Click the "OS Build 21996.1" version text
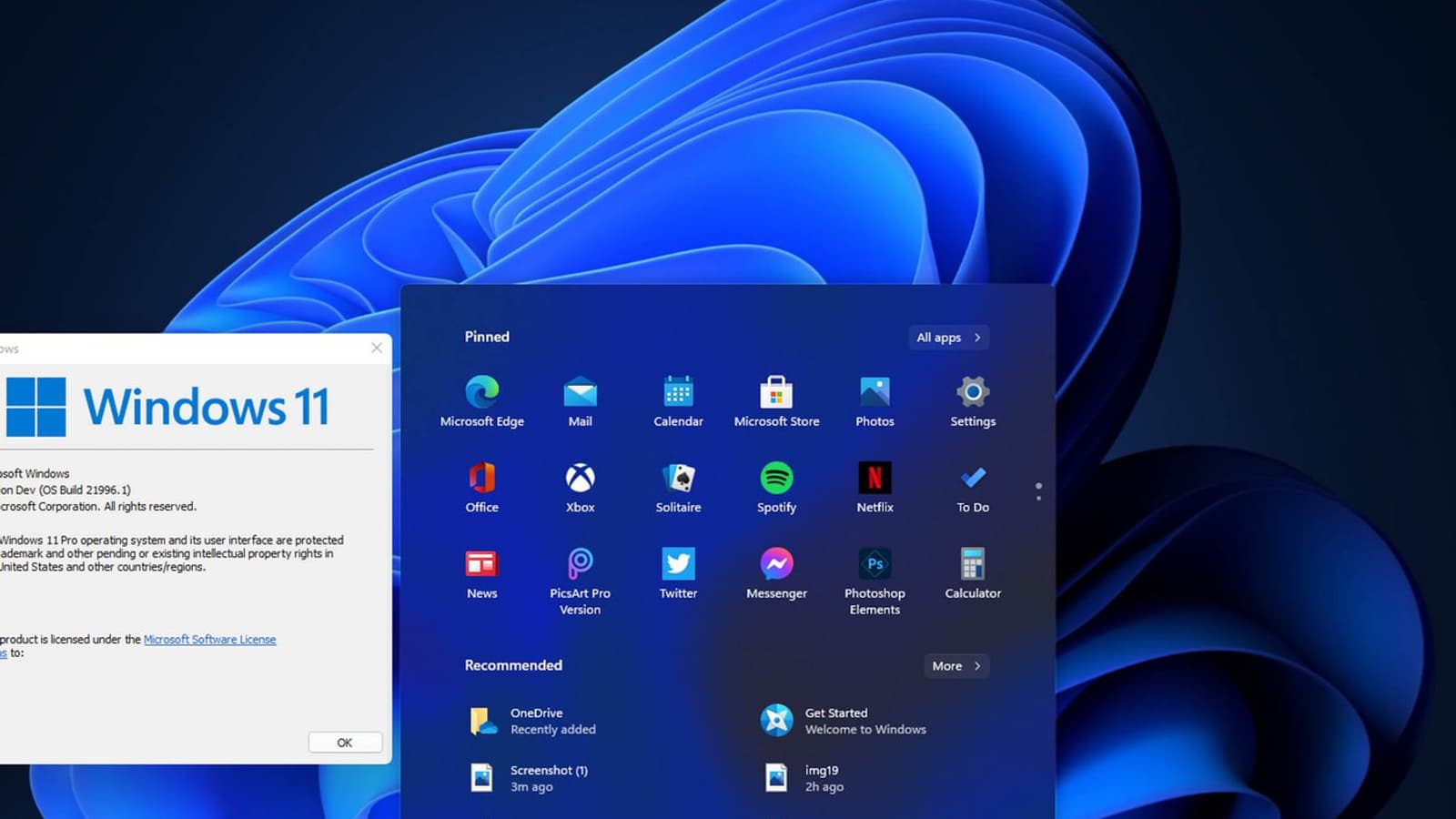This screenshot has height=819, width=1456. (x=85, y=490)
